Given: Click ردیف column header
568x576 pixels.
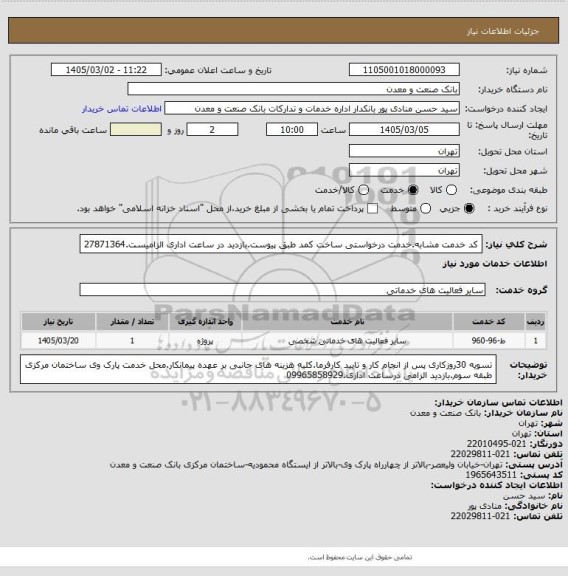Looking at the screenshot, I should 535,321.
